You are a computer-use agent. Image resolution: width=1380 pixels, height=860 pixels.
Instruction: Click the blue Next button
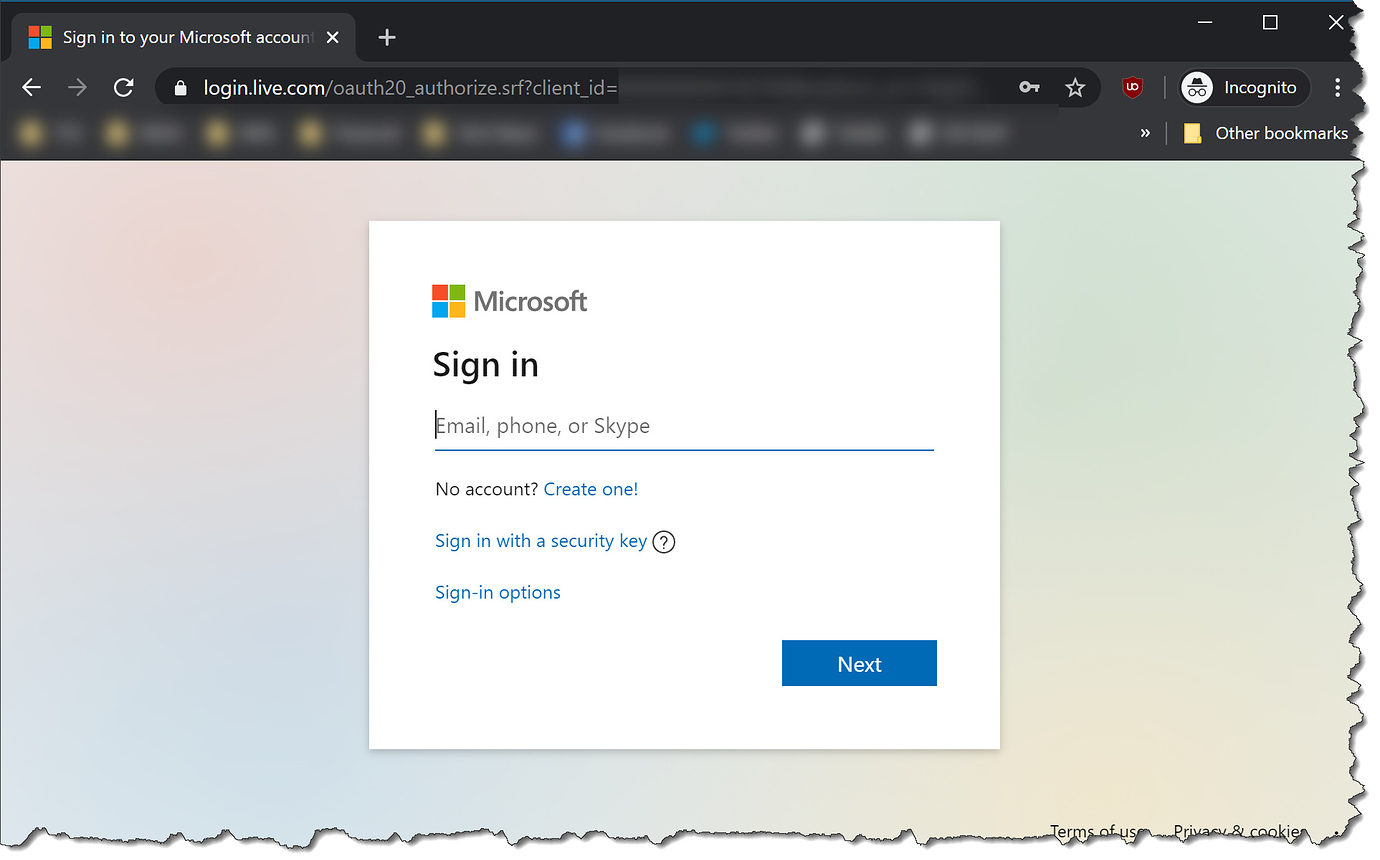click(x=859, y=664)
